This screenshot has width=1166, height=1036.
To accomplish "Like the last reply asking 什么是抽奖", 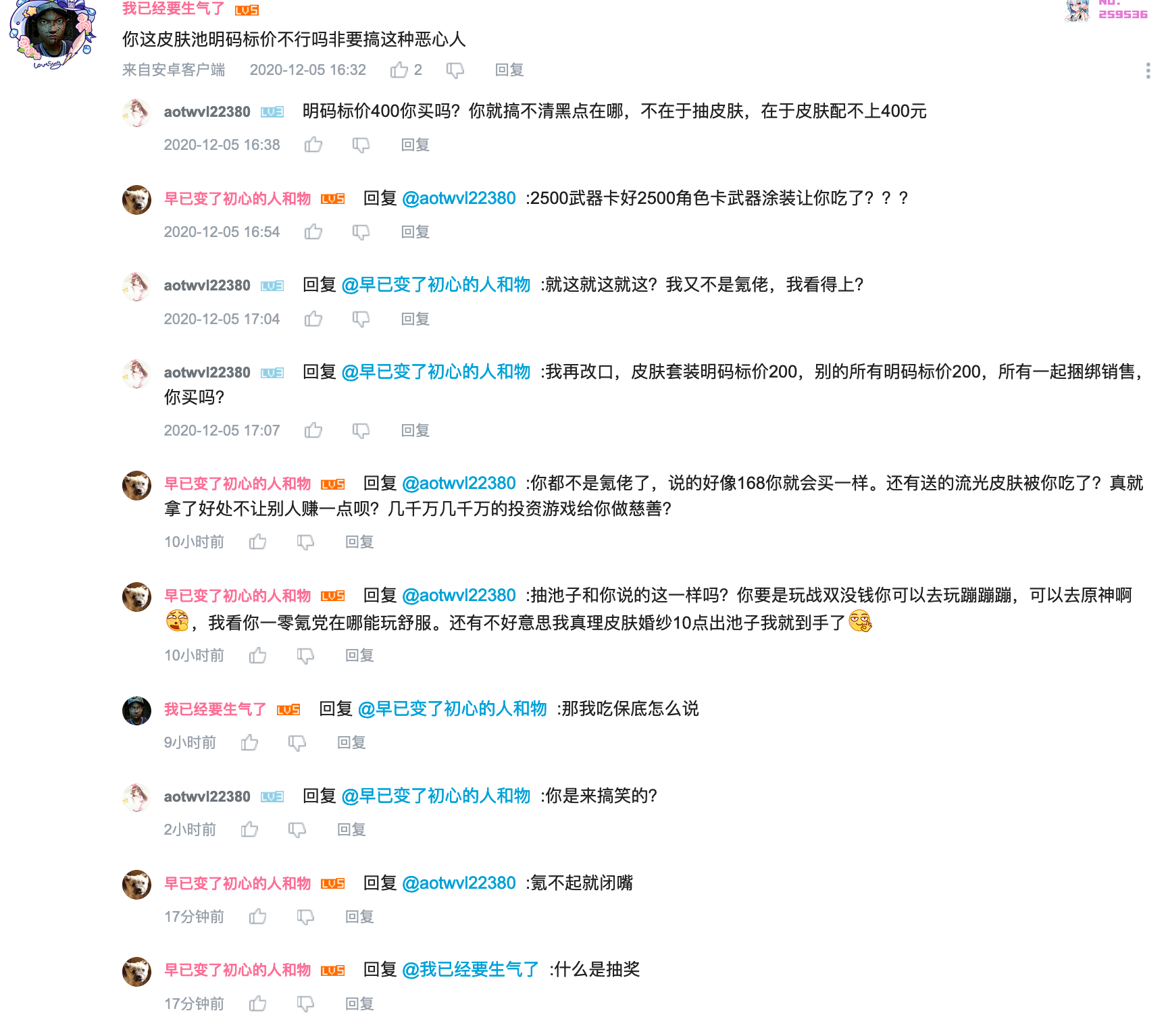I will coord(257,1004).
